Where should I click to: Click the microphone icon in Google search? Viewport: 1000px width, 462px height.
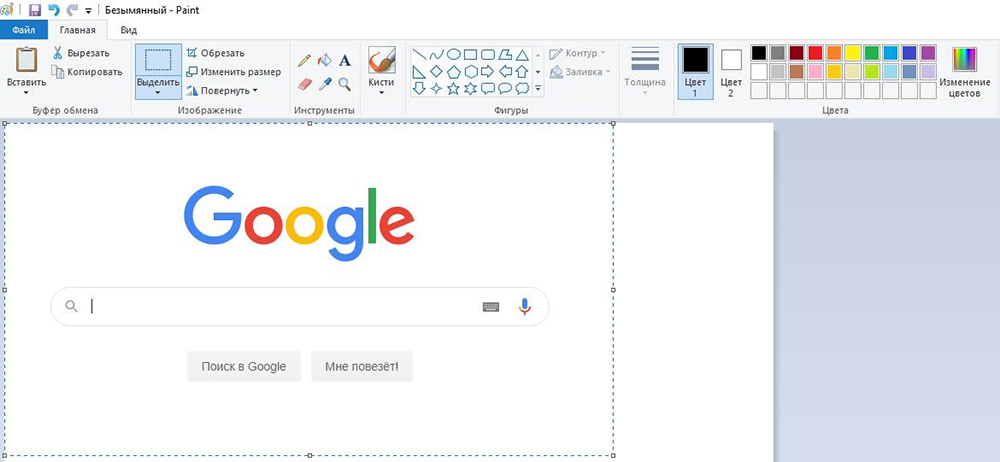tap(524, 307)
